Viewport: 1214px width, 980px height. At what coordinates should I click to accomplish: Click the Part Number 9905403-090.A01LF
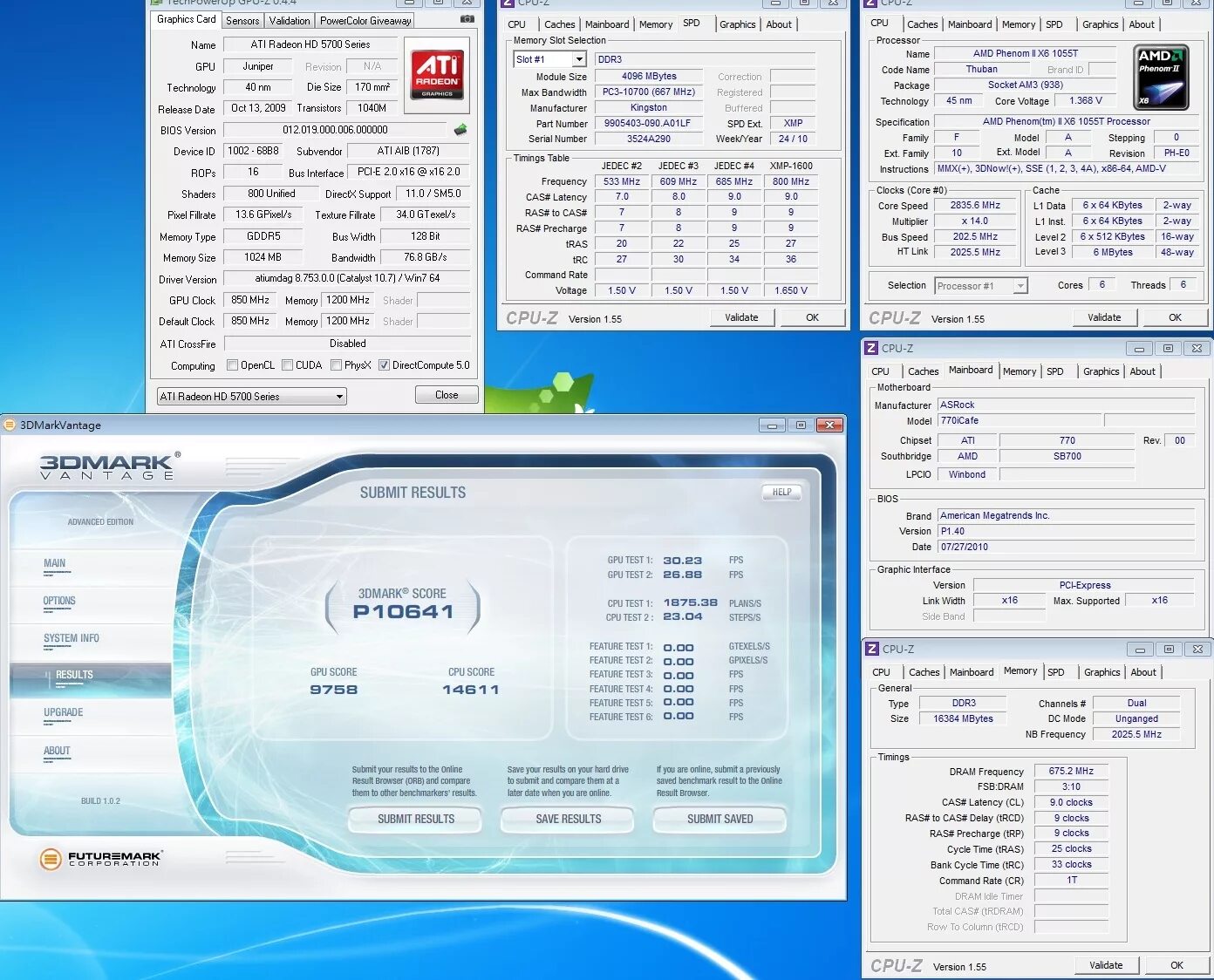[648, 124]
